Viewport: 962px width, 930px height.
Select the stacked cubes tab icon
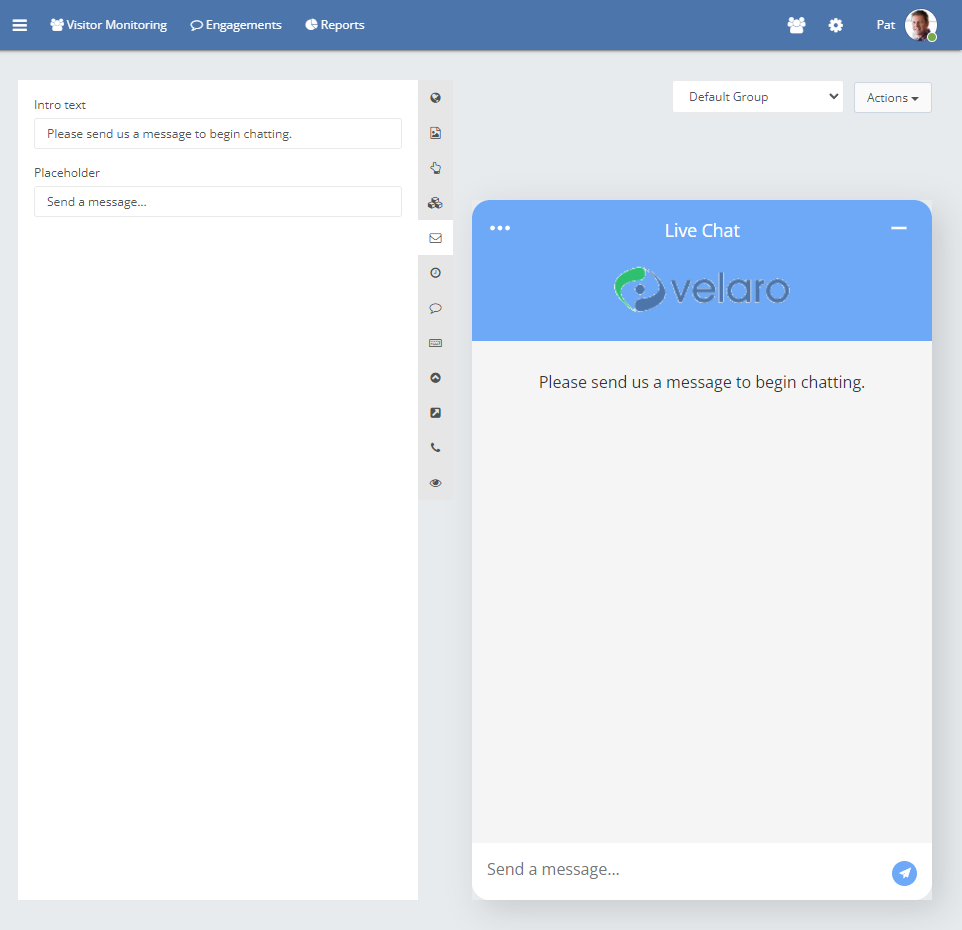(x=435, y=203)
